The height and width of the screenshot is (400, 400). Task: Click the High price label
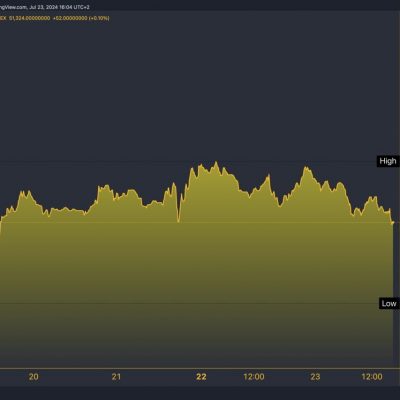pos(388,161)
